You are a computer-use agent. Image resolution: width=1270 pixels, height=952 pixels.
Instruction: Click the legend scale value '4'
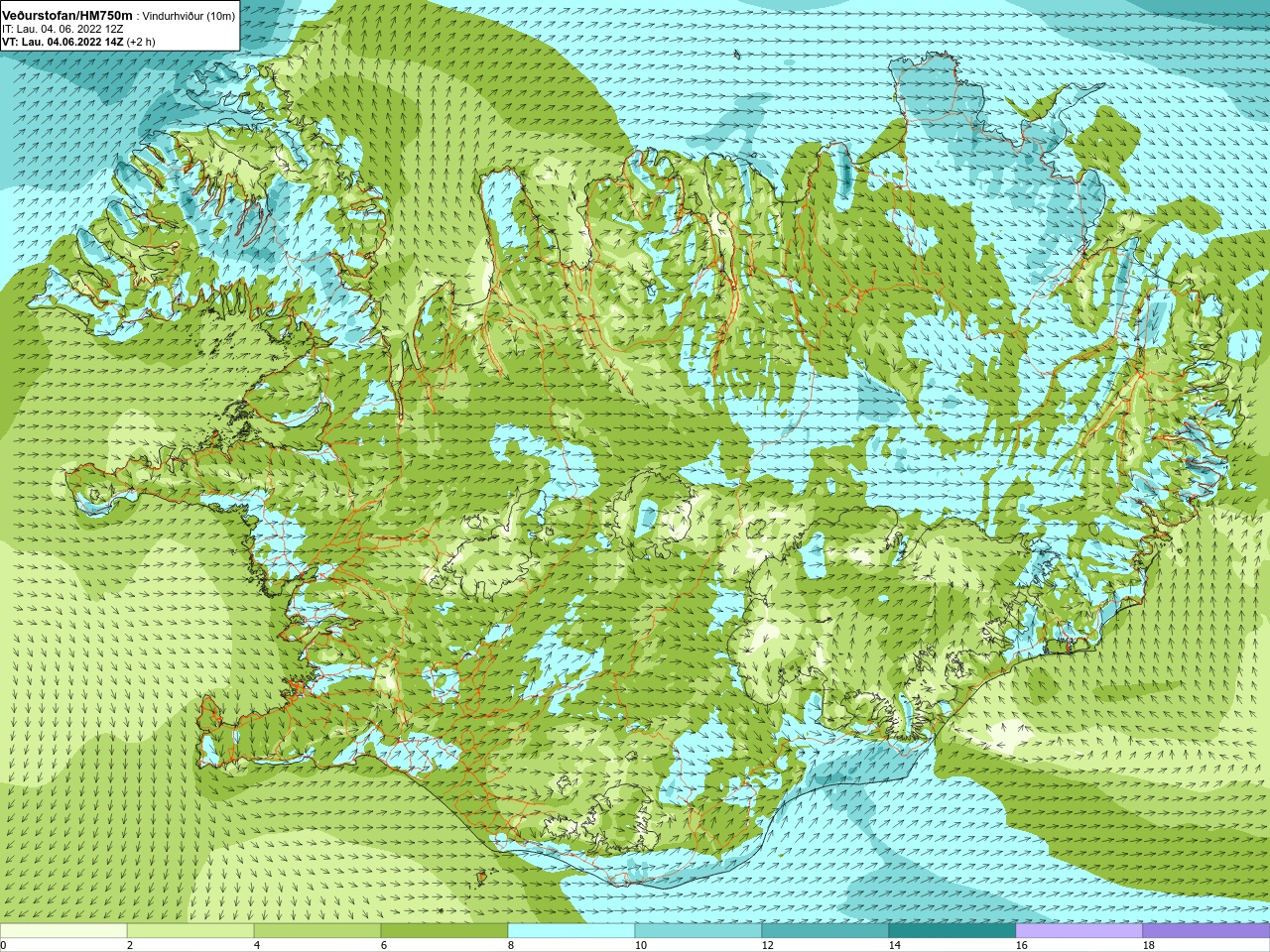257,945
